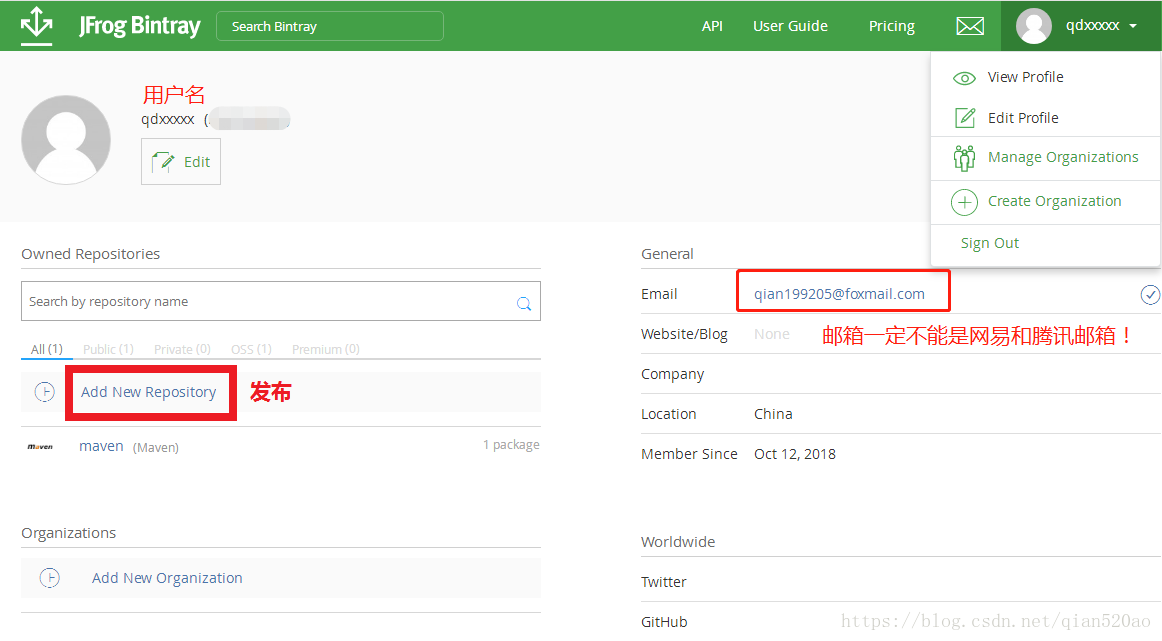This screenshot has height=641, width=1162.
Task: Click the user avatar in the header
Action: 1033,26
